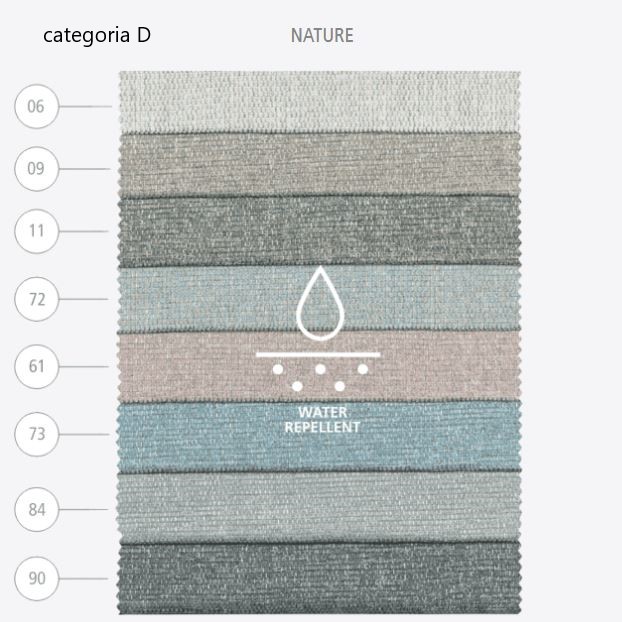Select the 06 color code circle
Screen dimensions: 622x622
[x=36, y=106]
